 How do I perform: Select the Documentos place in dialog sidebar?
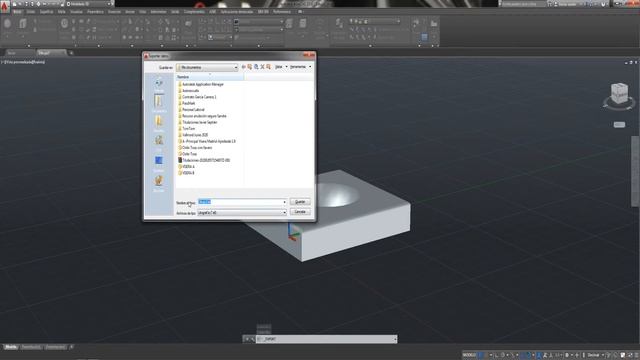(x=159, y=103)
